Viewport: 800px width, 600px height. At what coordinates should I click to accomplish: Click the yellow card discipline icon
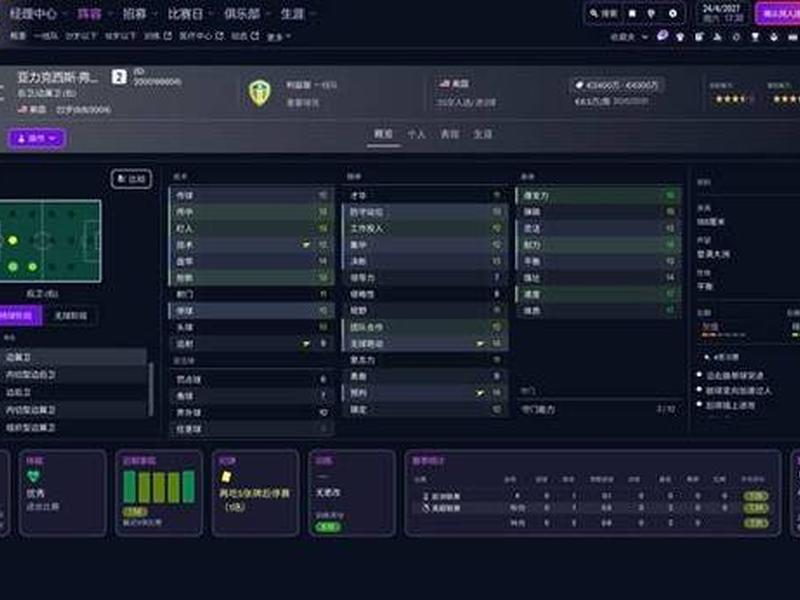pos(226,477)
